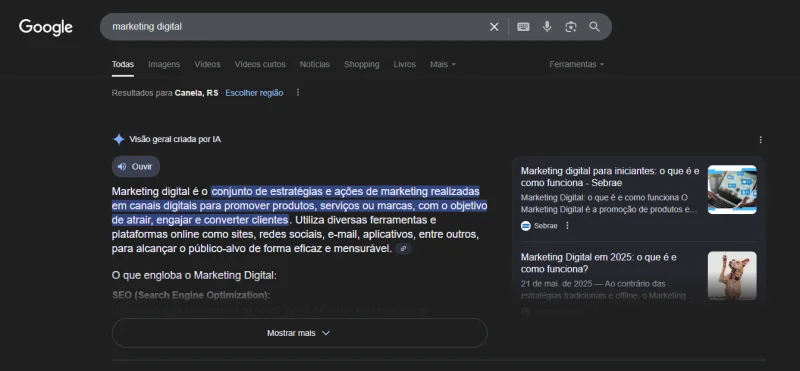Switch to the Shopping tab
This screenshot has height=371, width=800.
tap(361, 64)
